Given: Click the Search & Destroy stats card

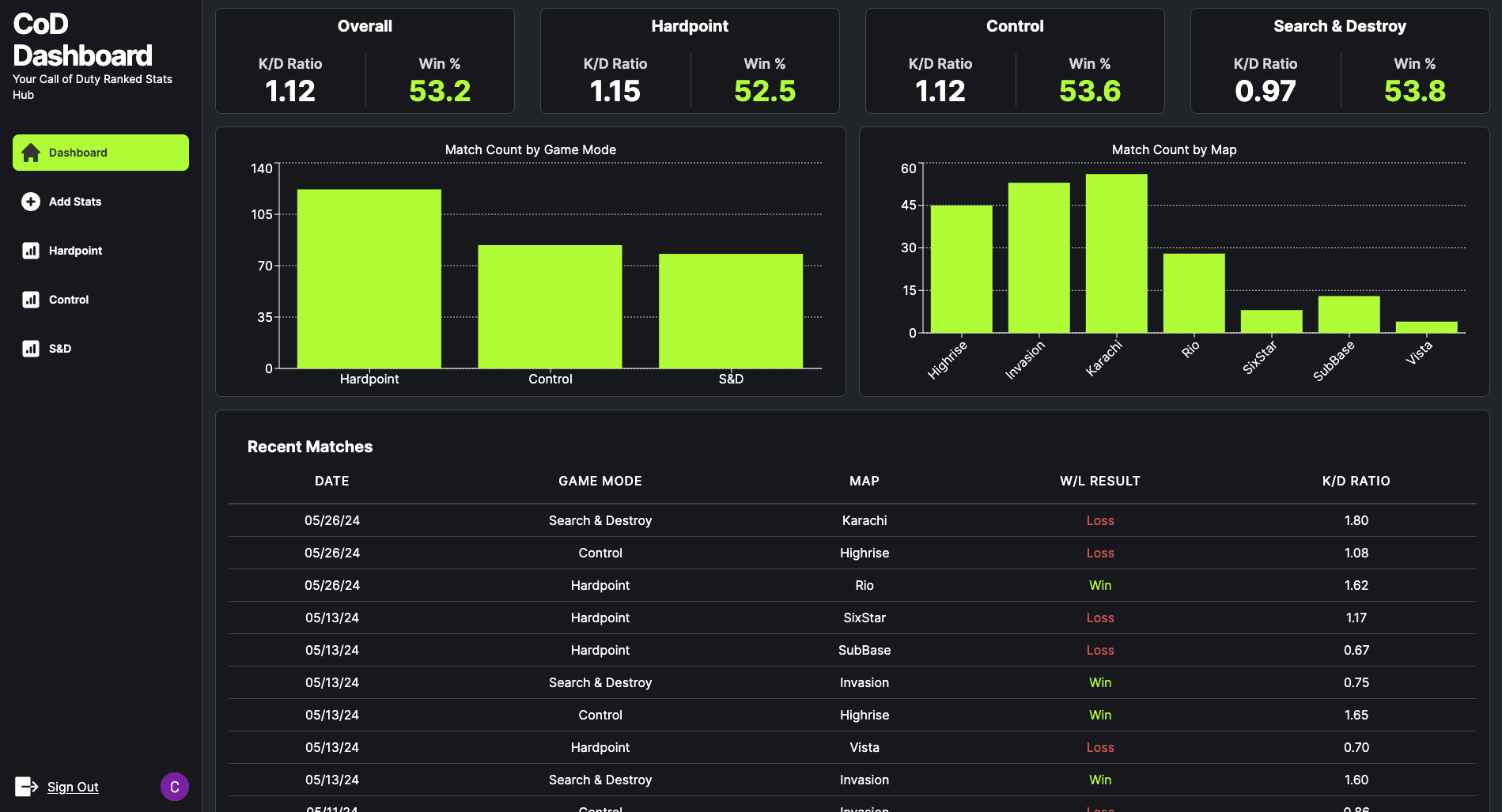Looking at the screenshot, I should 1339,61.
